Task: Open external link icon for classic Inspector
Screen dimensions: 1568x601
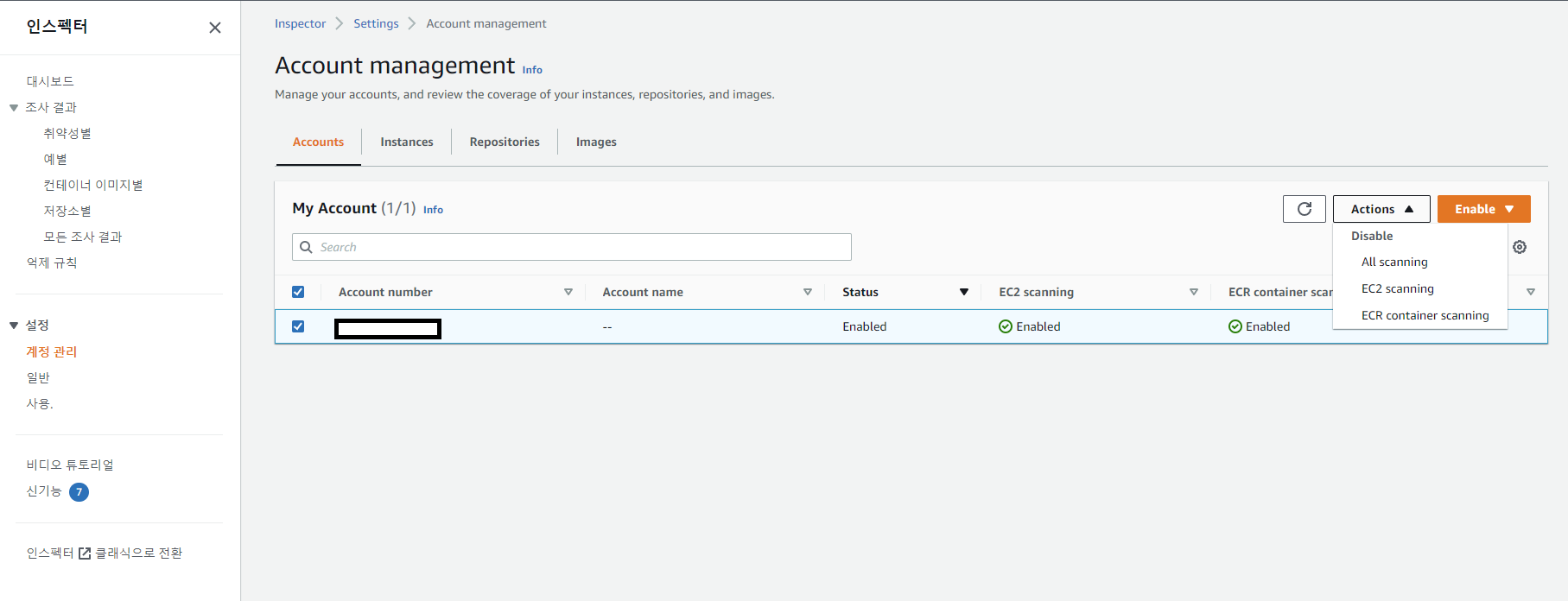Action: [85, 554]
